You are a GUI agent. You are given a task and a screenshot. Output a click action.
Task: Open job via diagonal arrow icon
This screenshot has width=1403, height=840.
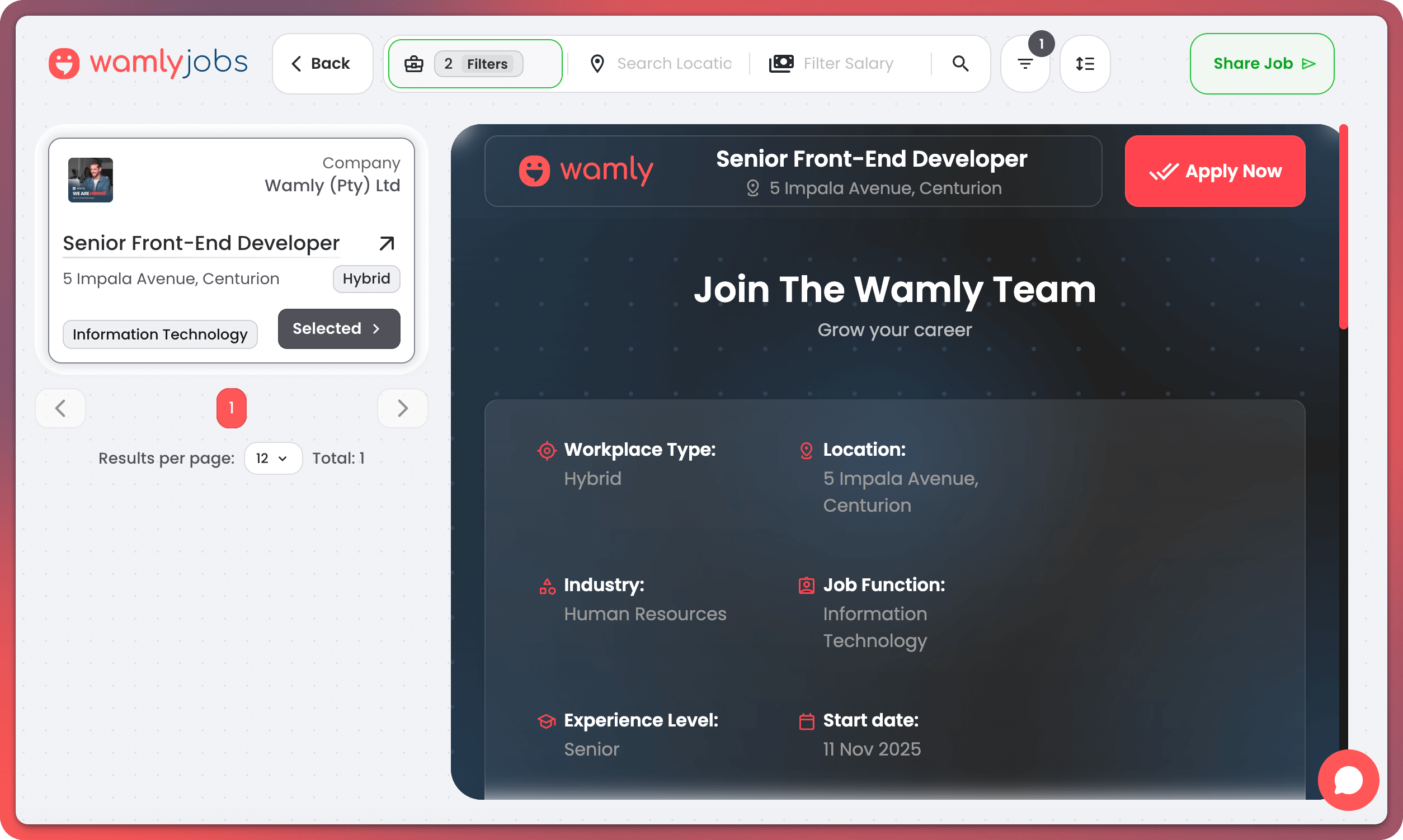click(387, 243)
